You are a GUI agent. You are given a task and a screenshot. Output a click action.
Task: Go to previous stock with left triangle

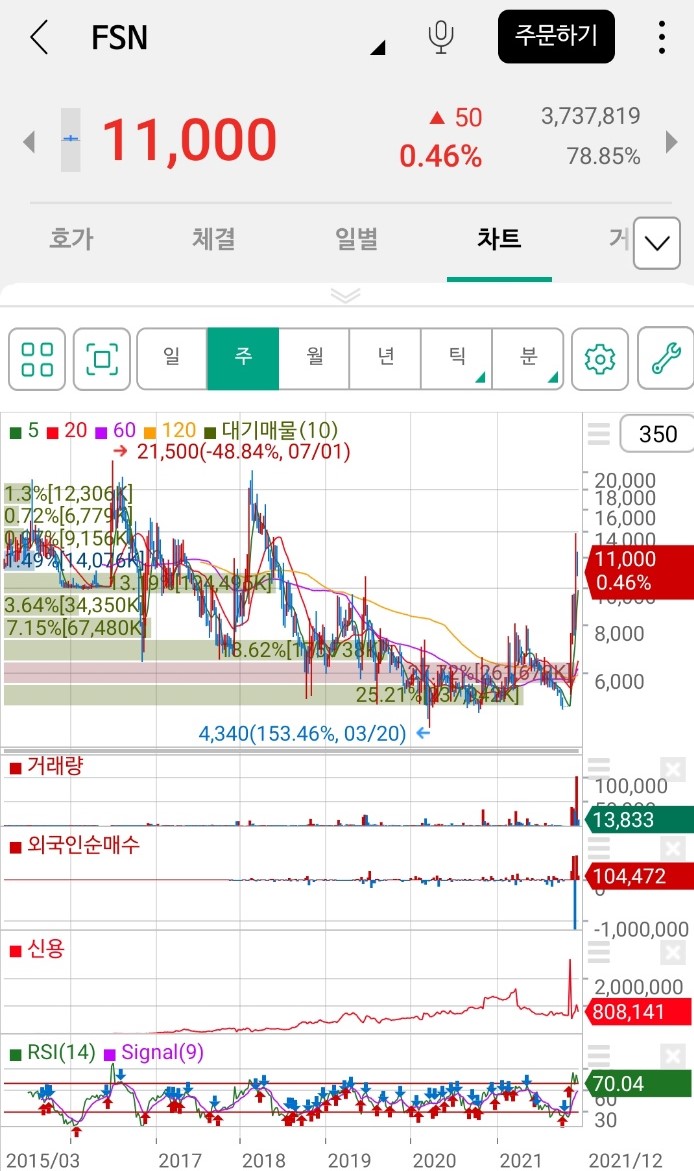point(29,141)
